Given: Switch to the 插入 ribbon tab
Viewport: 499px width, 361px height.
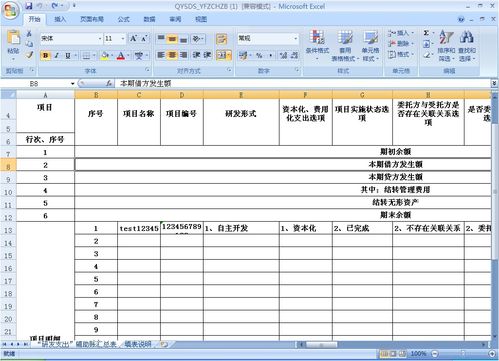Looking at the screenshot, I should (60, 19).
